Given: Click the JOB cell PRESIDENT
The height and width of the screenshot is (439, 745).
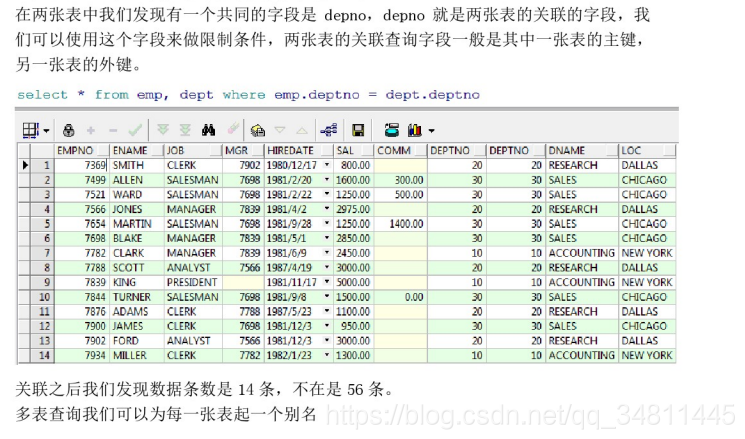Looking at the screenshot, I should [193, 282].
